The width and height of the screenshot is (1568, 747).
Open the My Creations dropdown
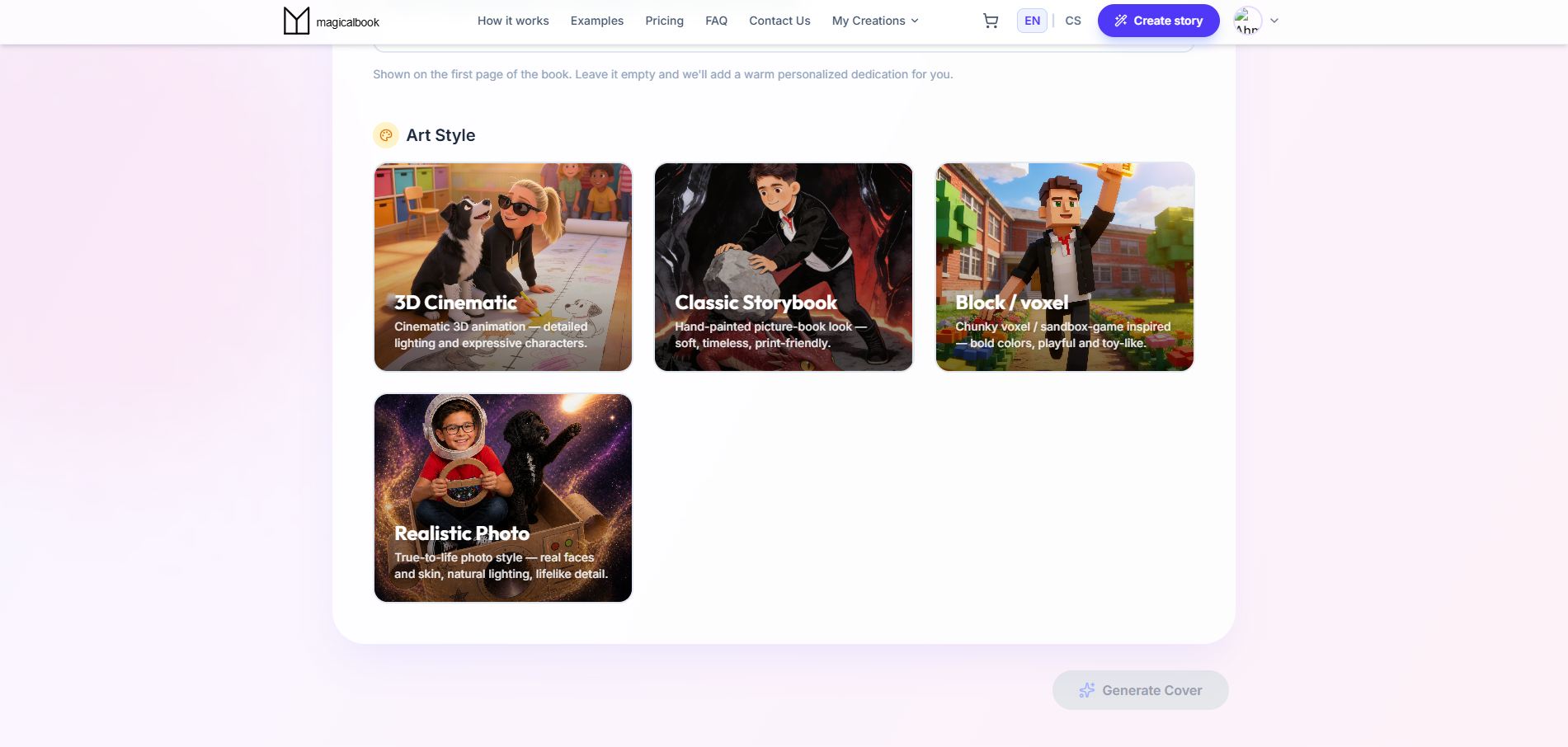pos(875,21)
